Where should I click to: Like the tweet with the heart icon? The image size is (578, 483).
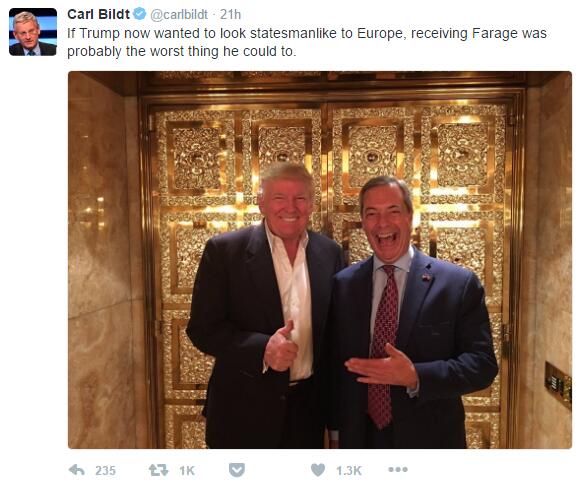pos(318,470)
